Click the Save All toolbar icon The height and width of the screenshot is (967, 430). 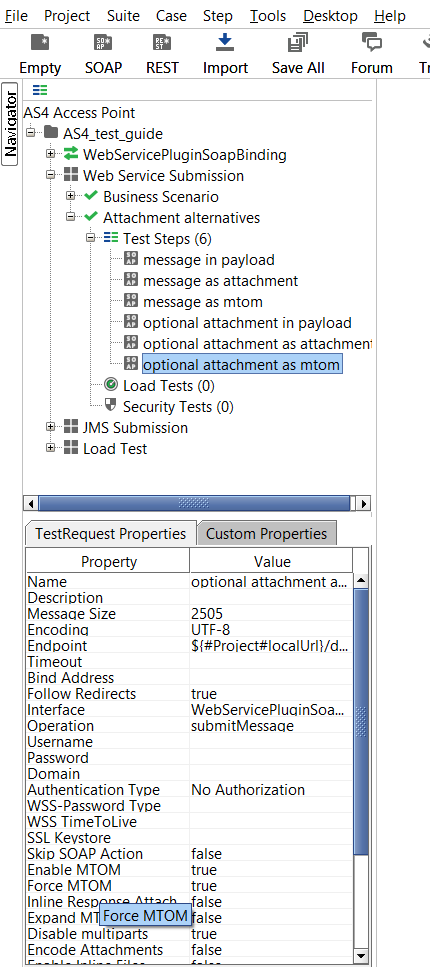point(298,43)
